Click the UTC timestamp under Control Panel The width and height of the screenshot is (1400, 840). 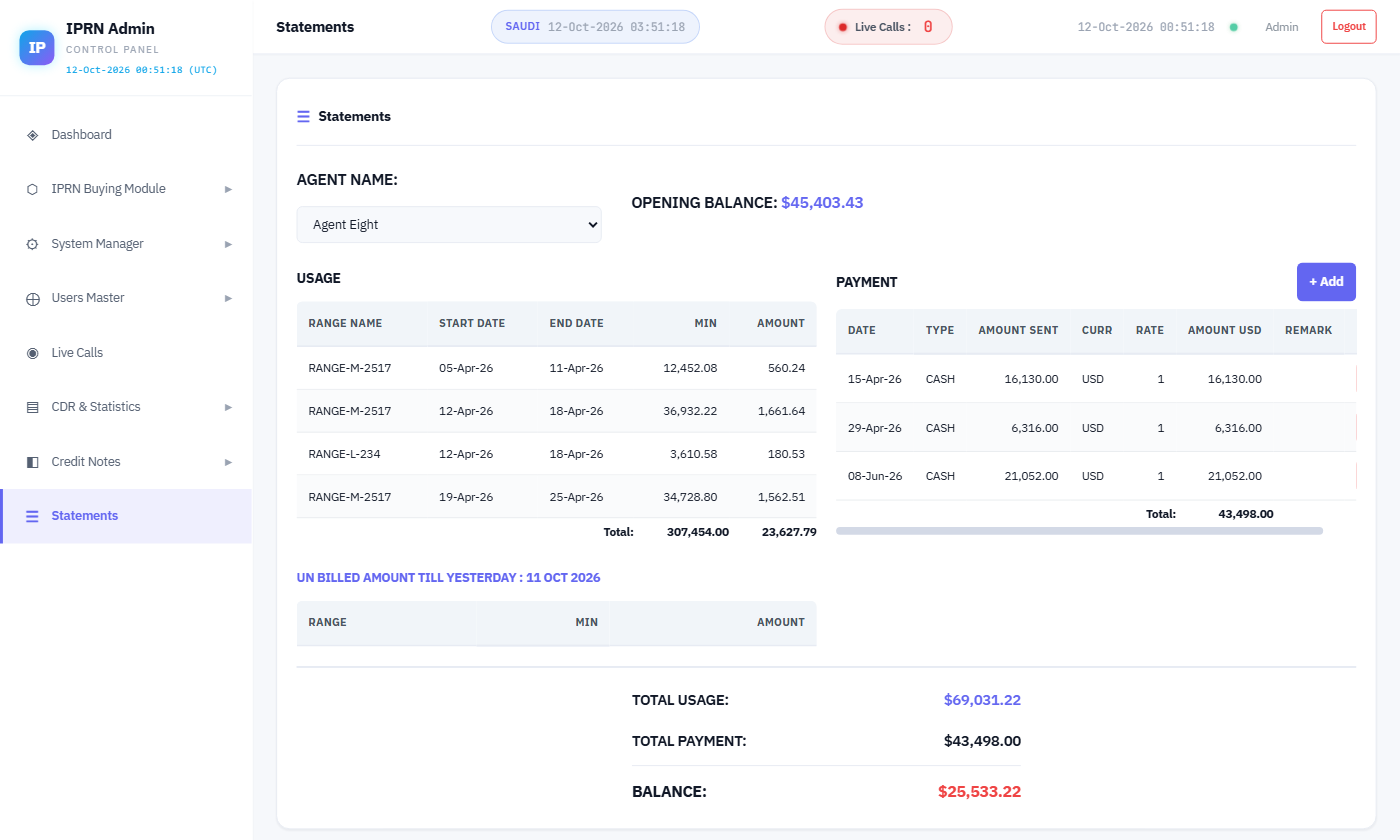click(x=141, y=70)
